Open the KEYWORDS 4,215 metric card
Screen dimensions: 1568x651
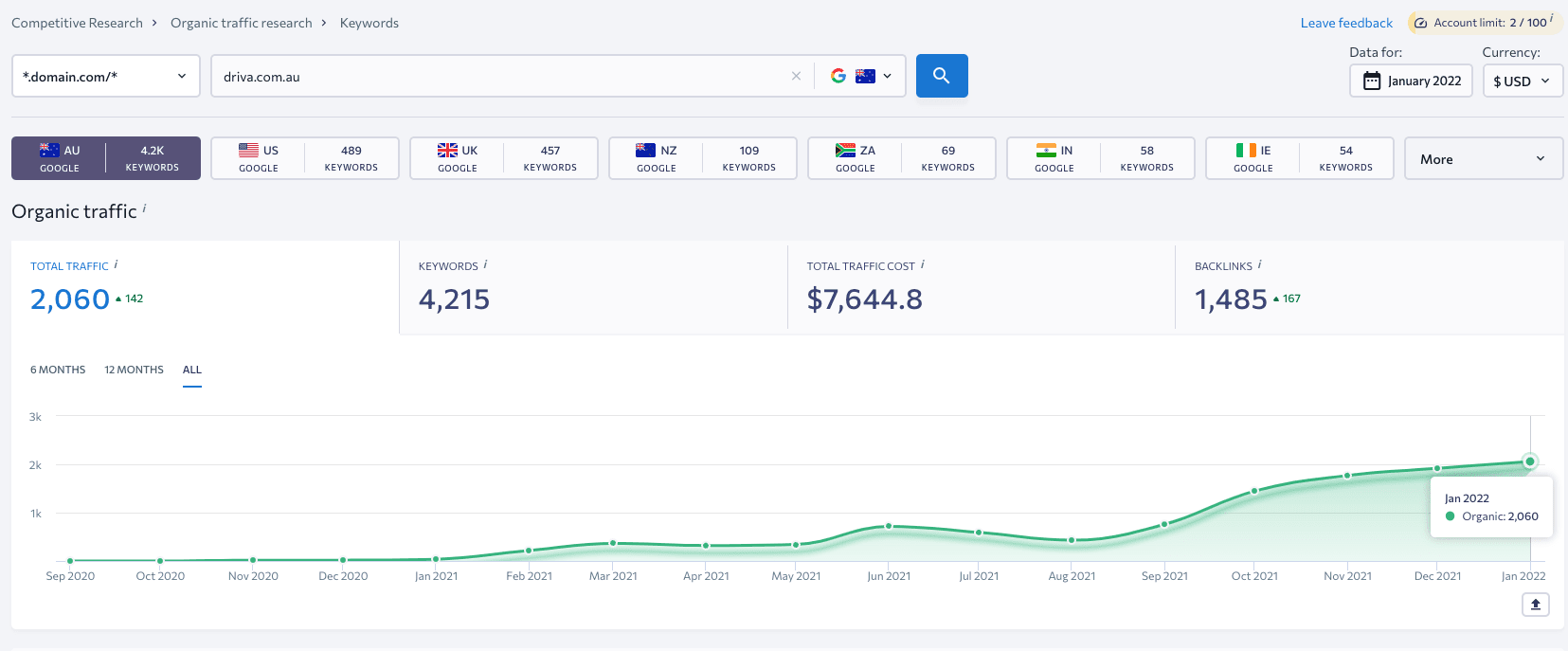point(593,287)
